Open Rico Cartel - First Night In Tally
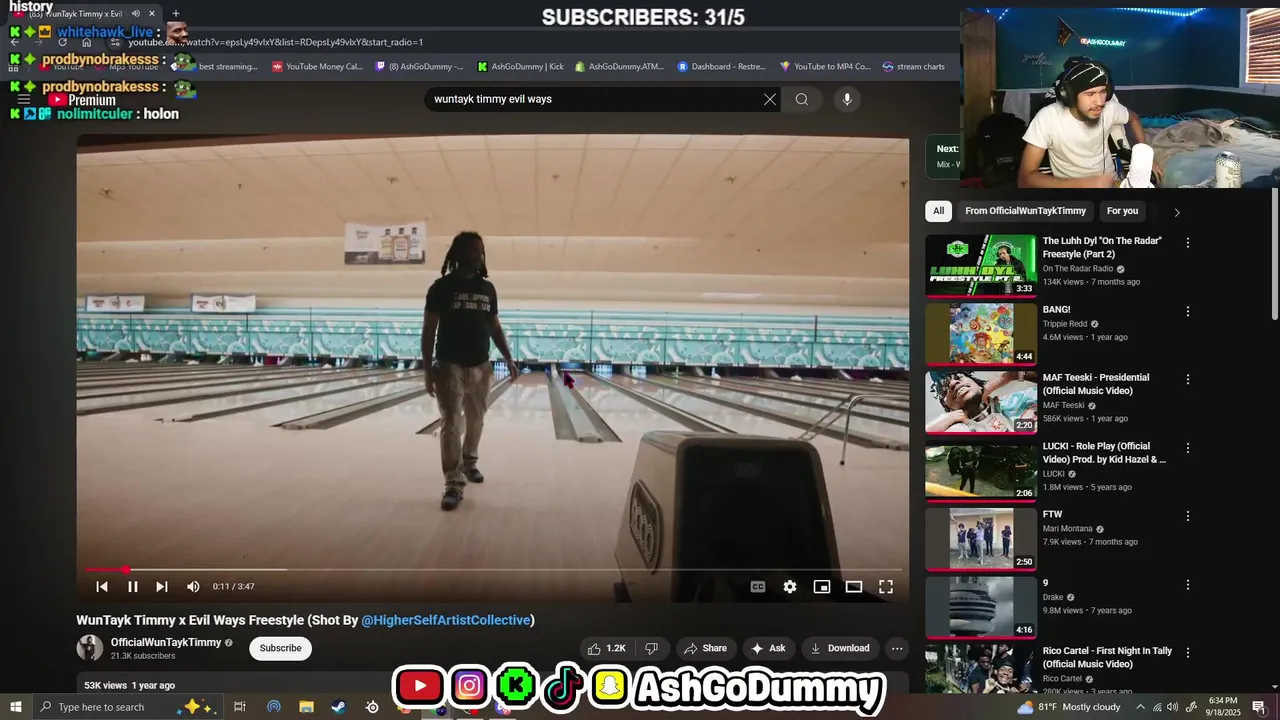 [1107, 657]
